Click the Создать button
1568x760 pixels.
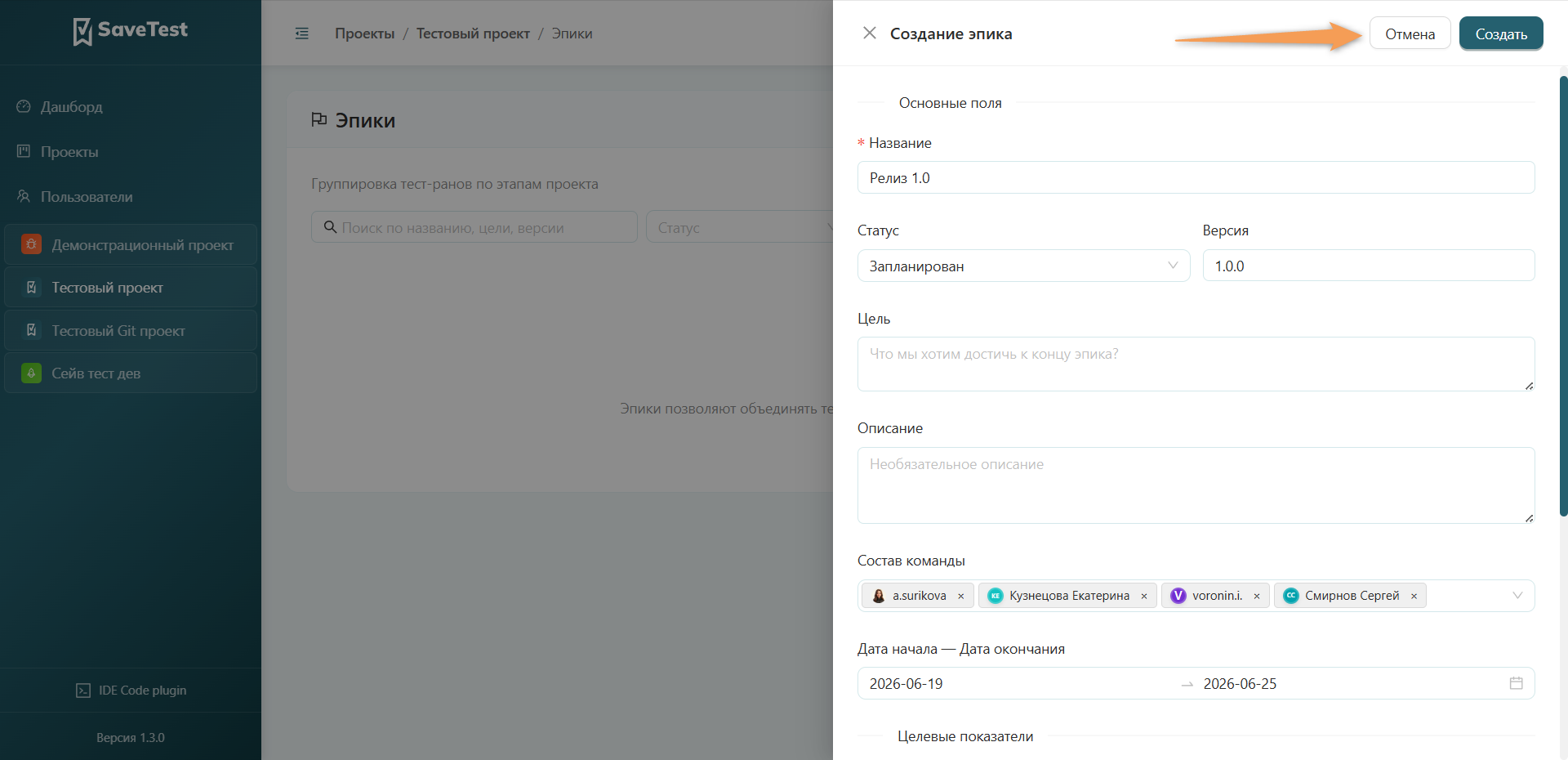(x=1501, y=34)
